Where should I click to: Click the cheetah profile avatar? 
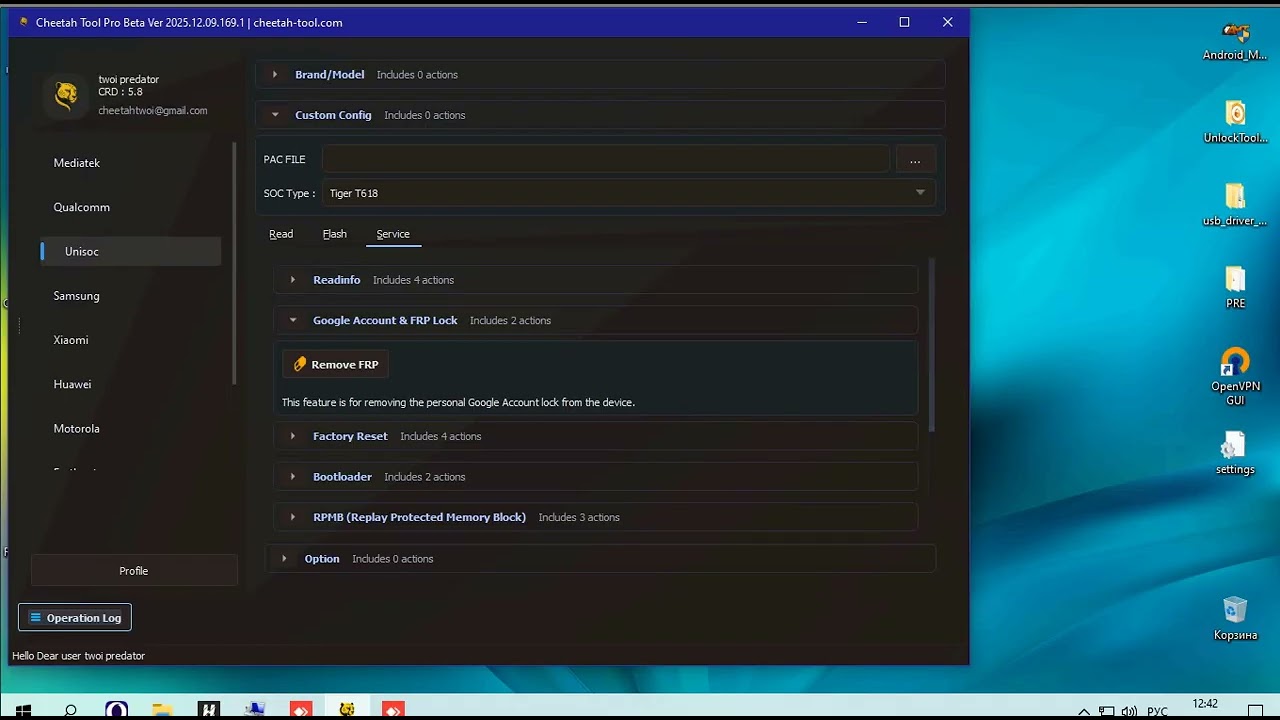coord(67,94)
